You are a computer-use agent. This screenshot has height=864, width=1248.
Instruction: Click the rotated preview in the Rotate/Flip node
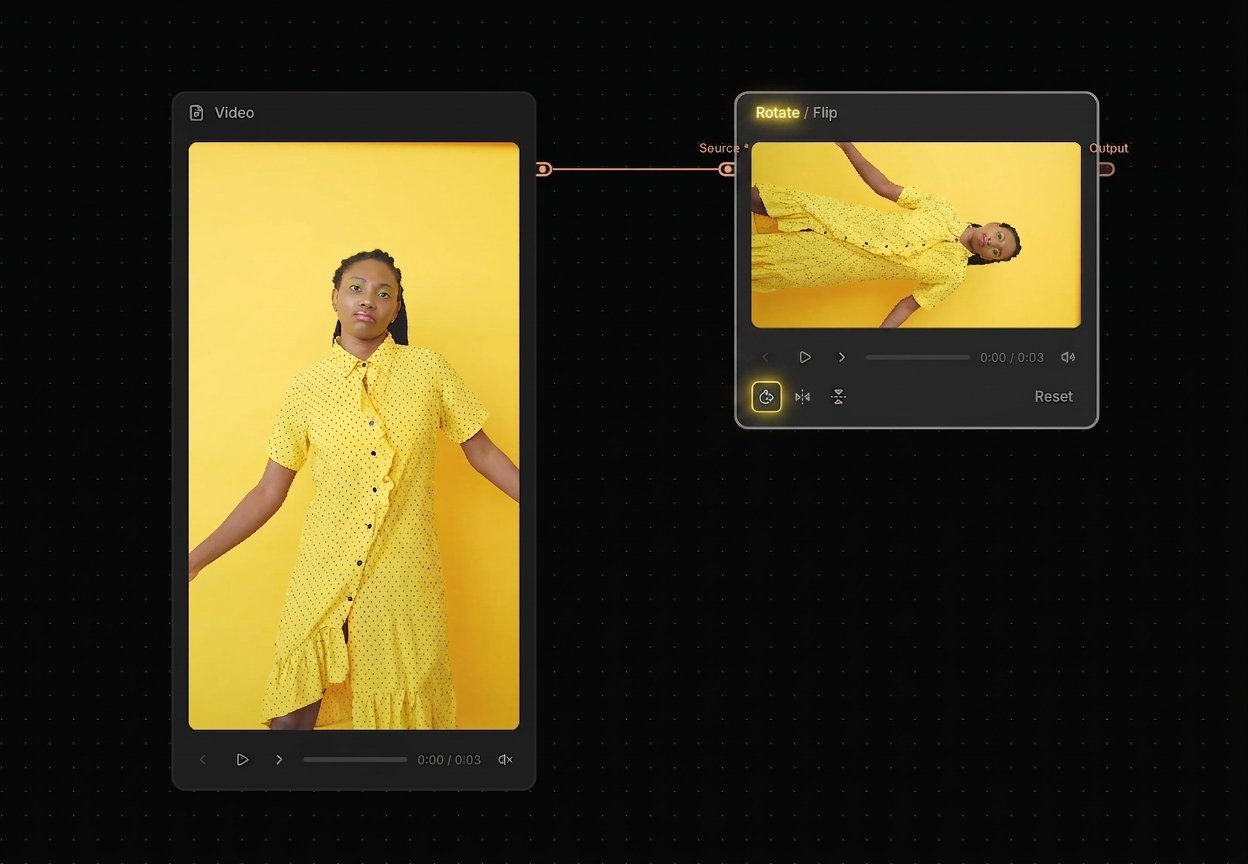(x=916, y=235)
